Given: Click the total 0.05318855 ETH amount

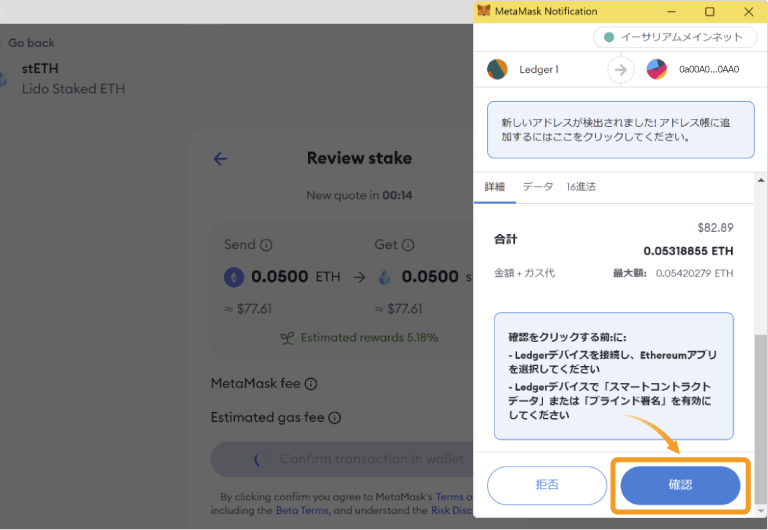Looking at the screenshot, I should pos(688,251).
